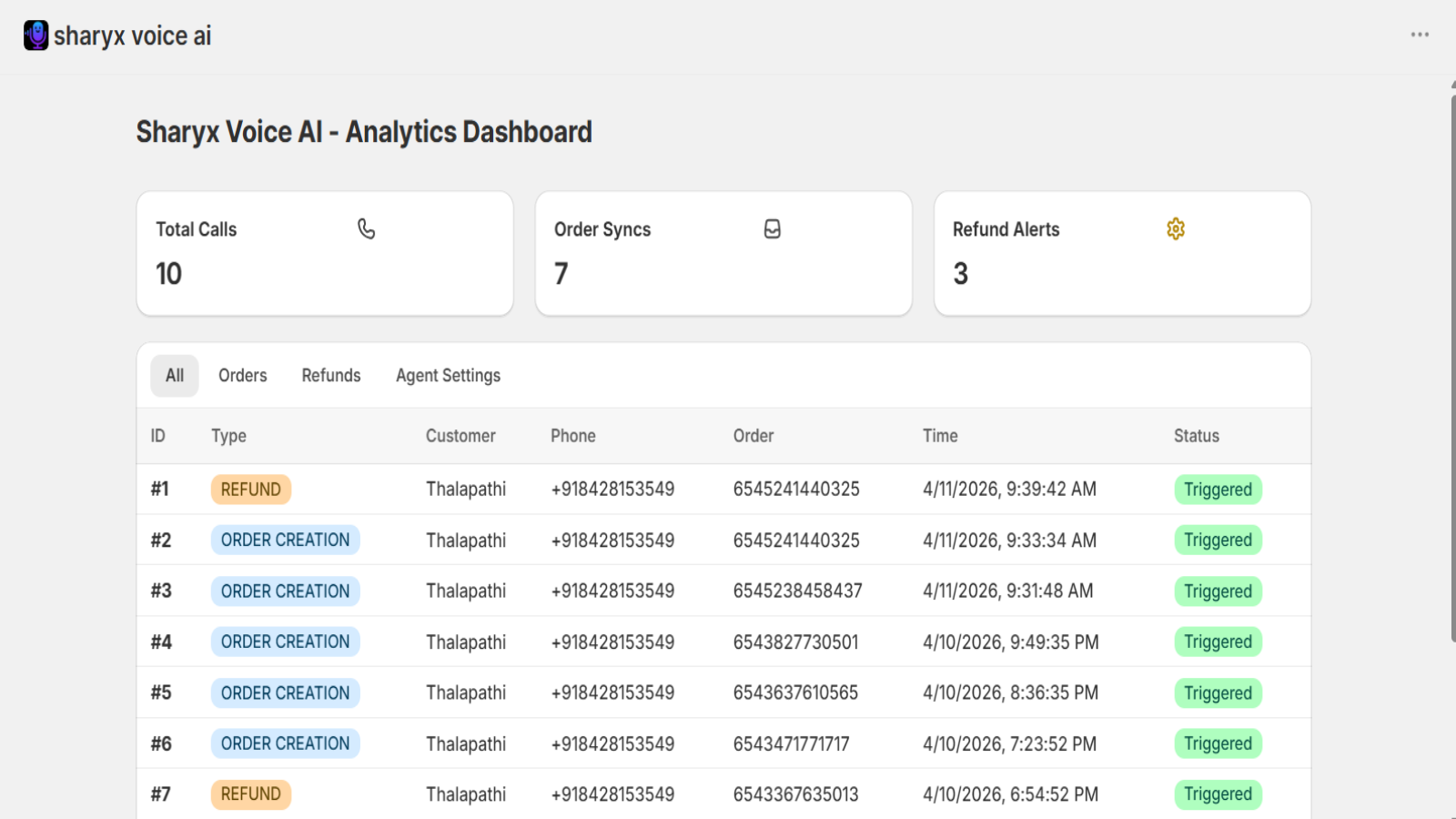Viewport: 1456px width, 819px height.
Task: Click the time 4/11/2026, 9:39:42 AM
Action: tap(1010, 490)
